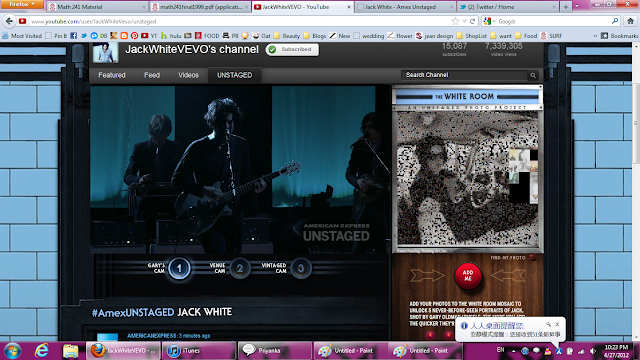Show hidden tray icons arrow
640x360 pixels.
coord(513,351)
